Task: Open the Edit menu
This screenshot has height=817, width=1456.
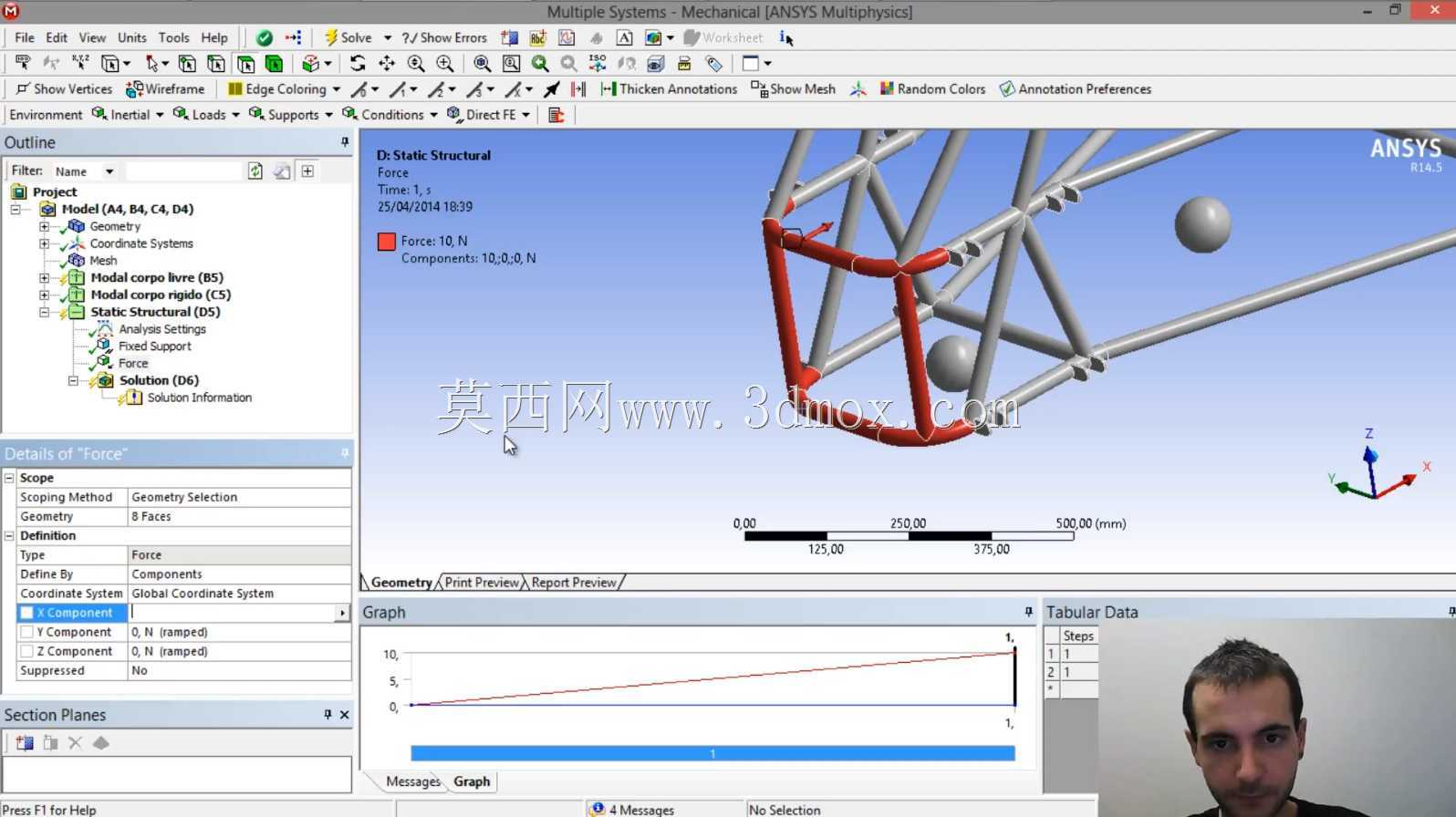Action: (57, 37)
